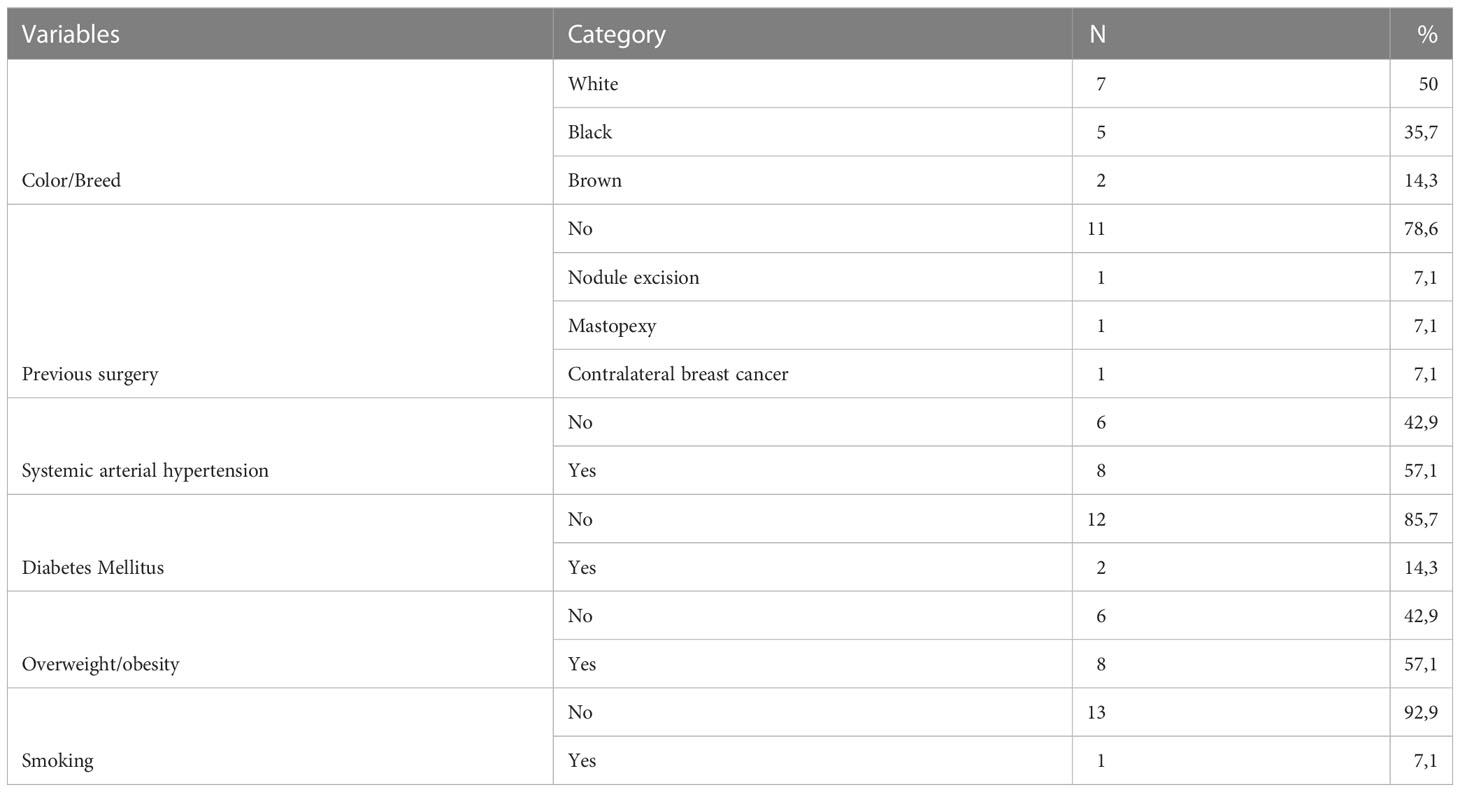Click the Category column header
The image size is (1460, 792).
click(812, 34)
